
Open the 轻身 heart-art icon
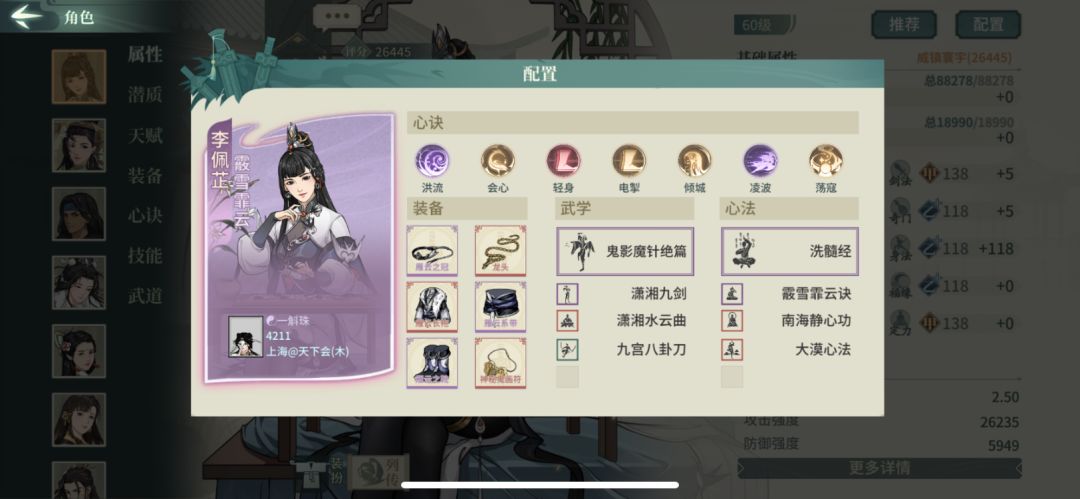tap(563, 161)
